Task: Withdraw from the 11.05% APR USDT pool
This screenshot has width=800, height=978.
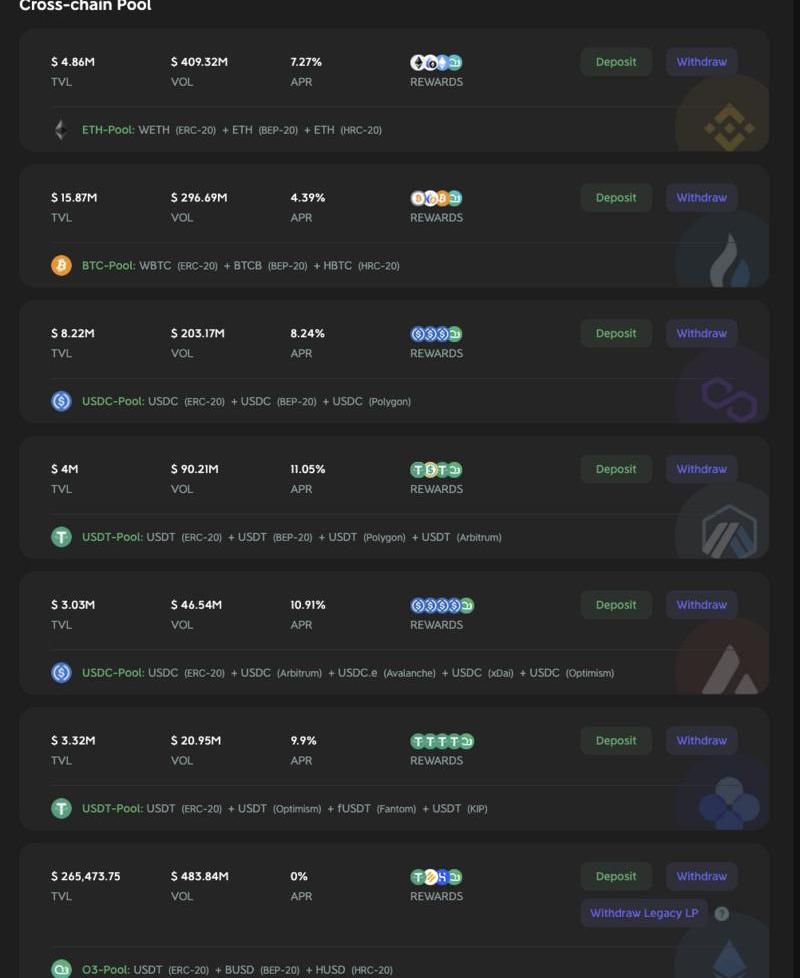Action: 701,469
